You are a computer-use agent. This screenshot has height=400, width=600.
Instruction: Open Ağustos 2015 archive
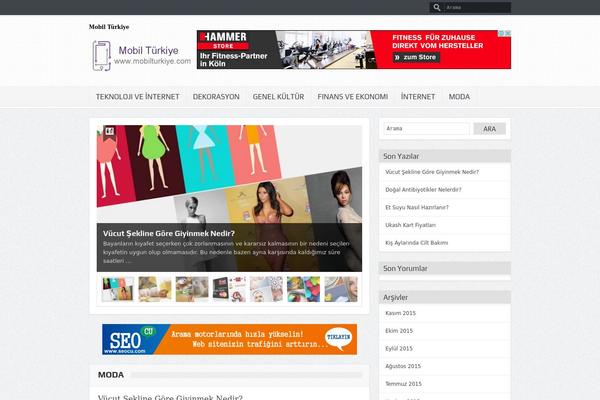click(403, 366)
